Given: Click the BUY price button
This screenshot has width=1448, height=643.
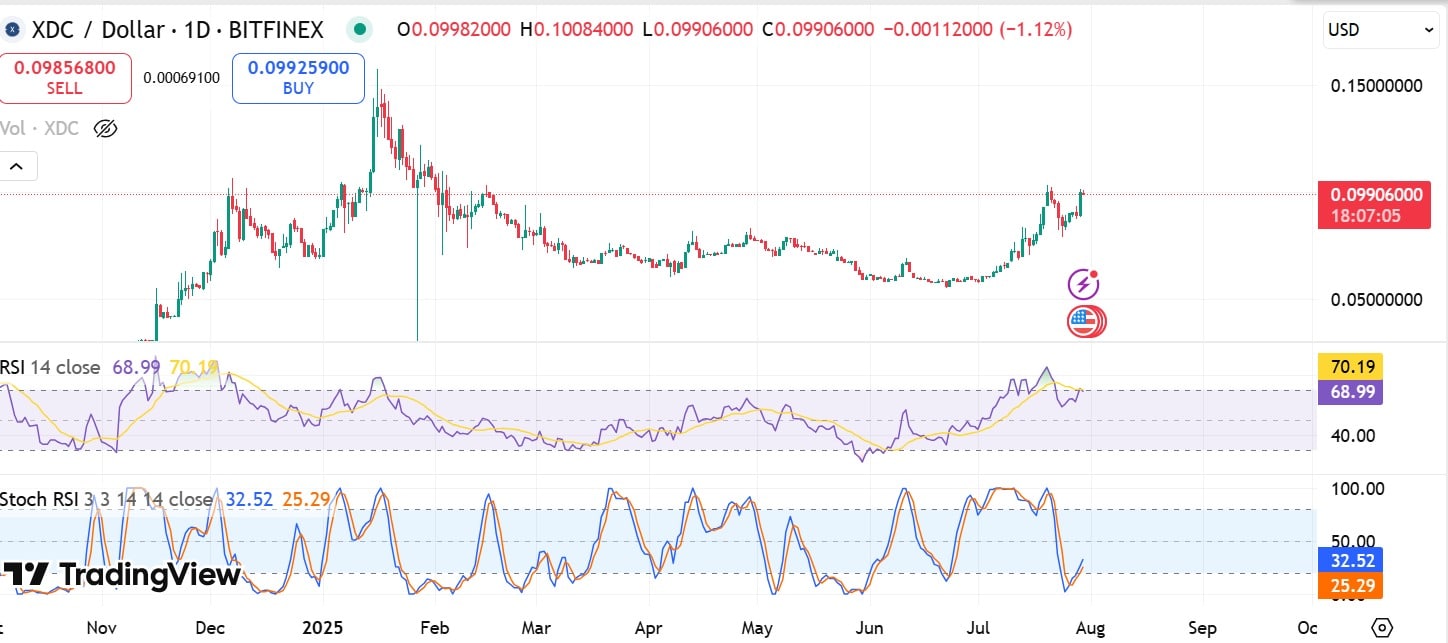Looking at the screenshot, I should [297, 77].
